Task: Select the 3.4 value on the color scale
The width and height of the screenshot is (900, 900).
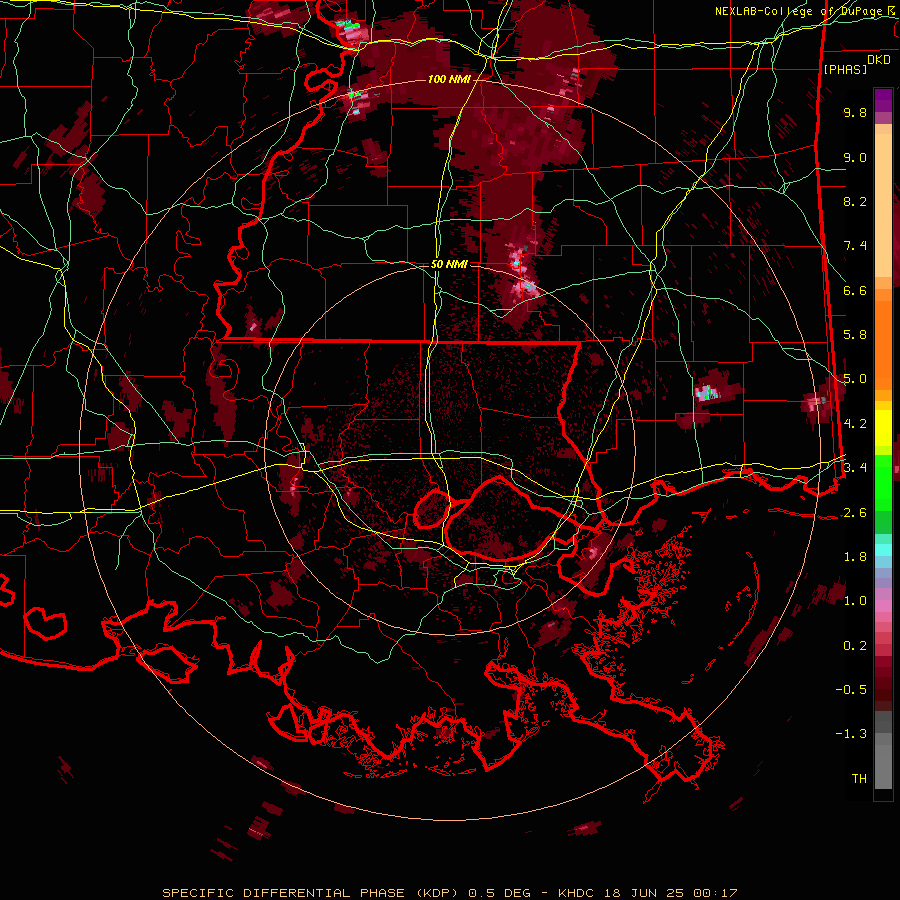Action: (x=855, y=468)
